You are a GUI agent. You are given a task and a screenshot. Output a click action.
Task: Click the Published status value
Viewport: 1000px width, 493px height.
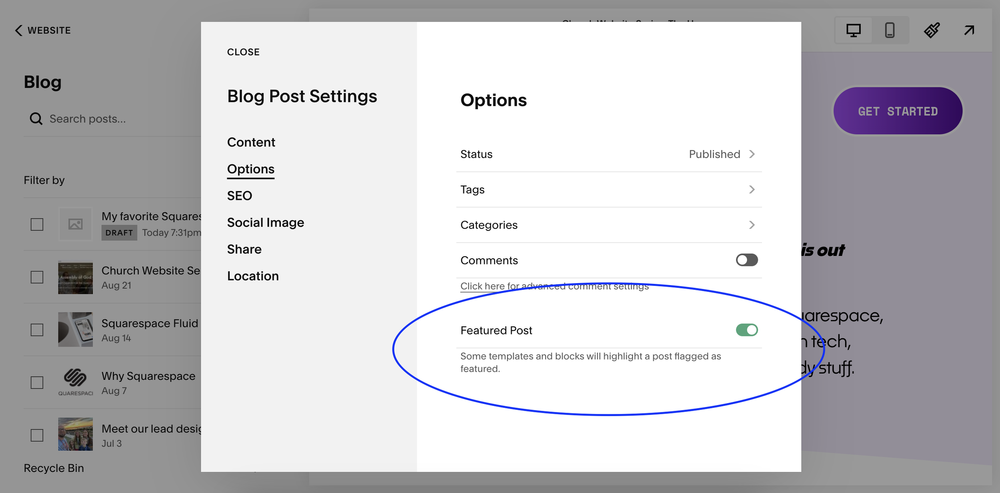pos(714,154)
